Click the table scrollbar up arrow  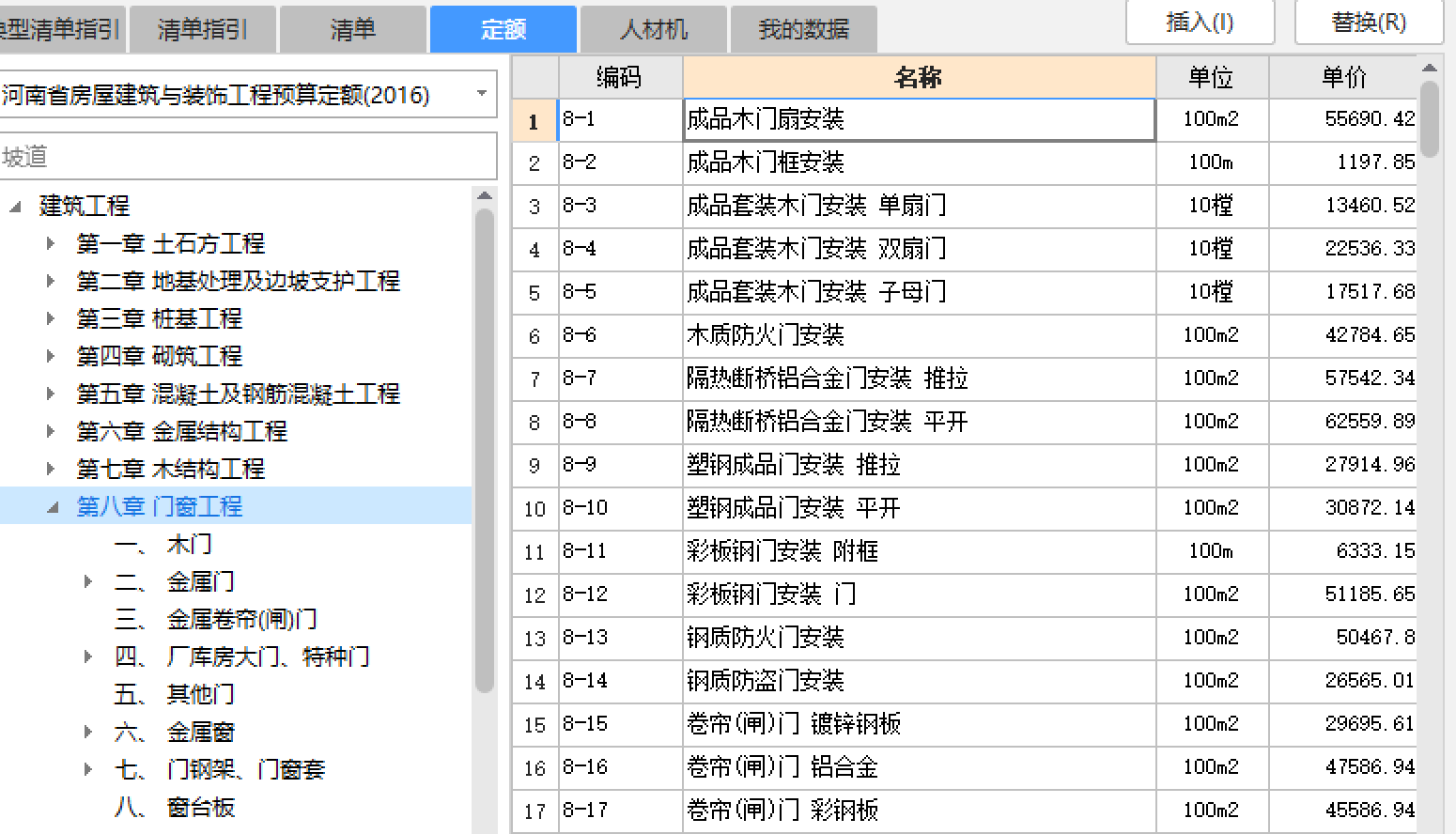1430,67
